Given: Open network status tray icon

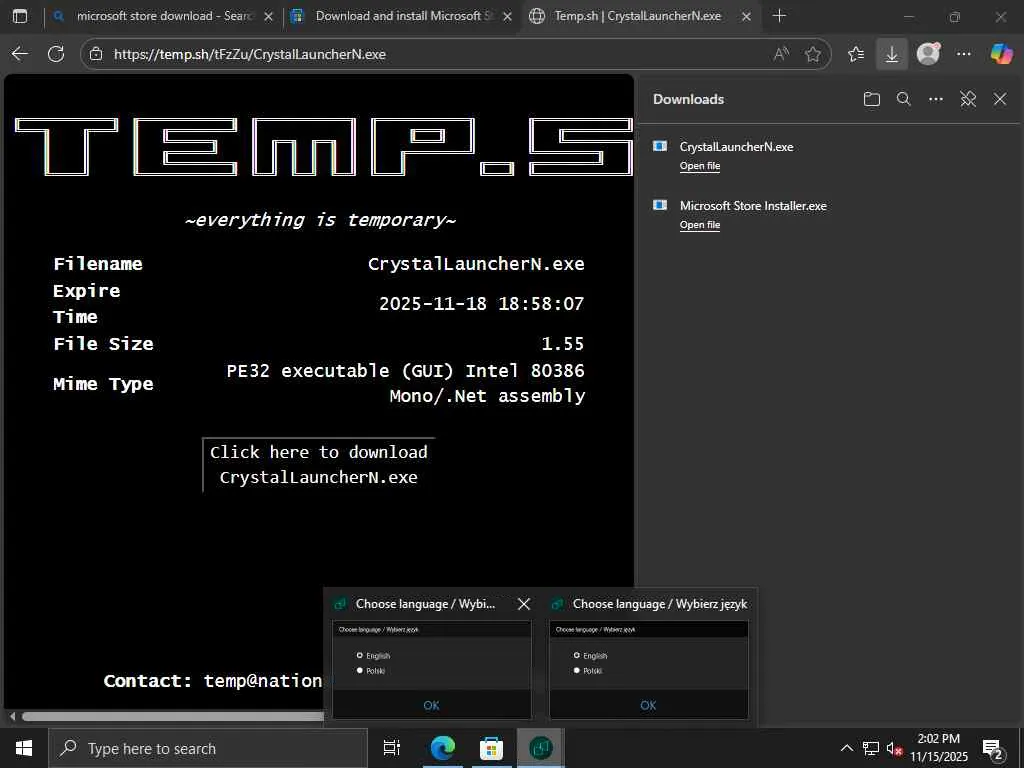Looking at the screenshot, I should click(871, 748).
